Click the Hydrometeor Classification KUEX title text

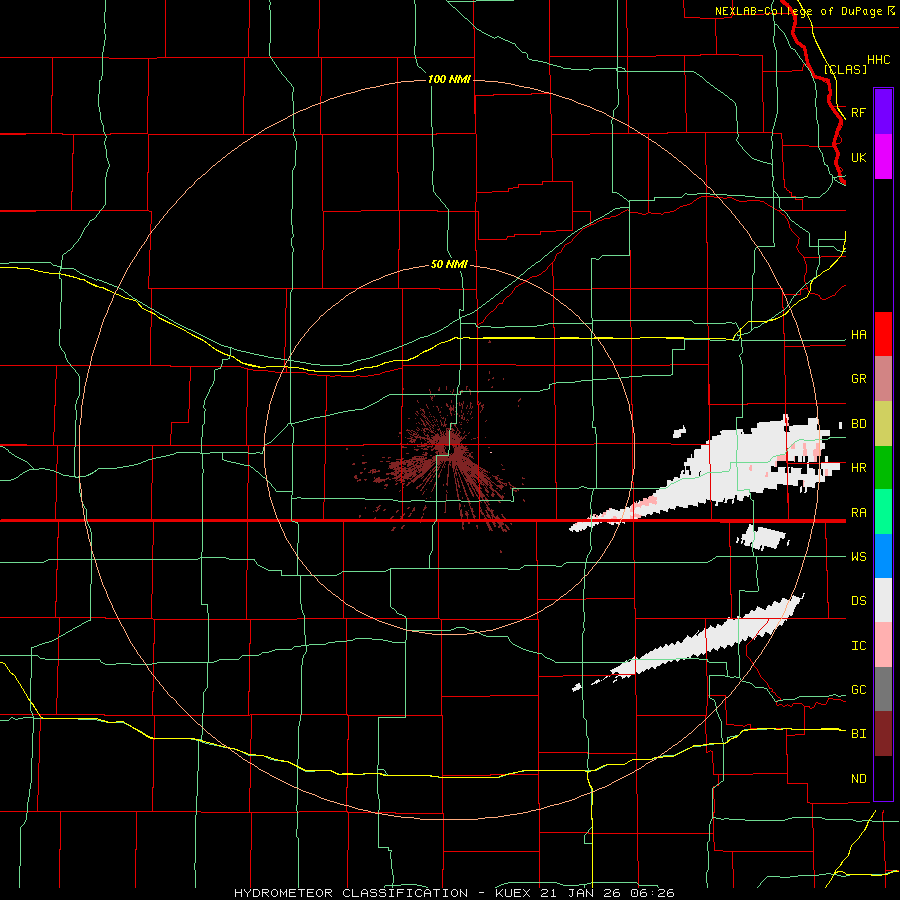pos(454,893)
